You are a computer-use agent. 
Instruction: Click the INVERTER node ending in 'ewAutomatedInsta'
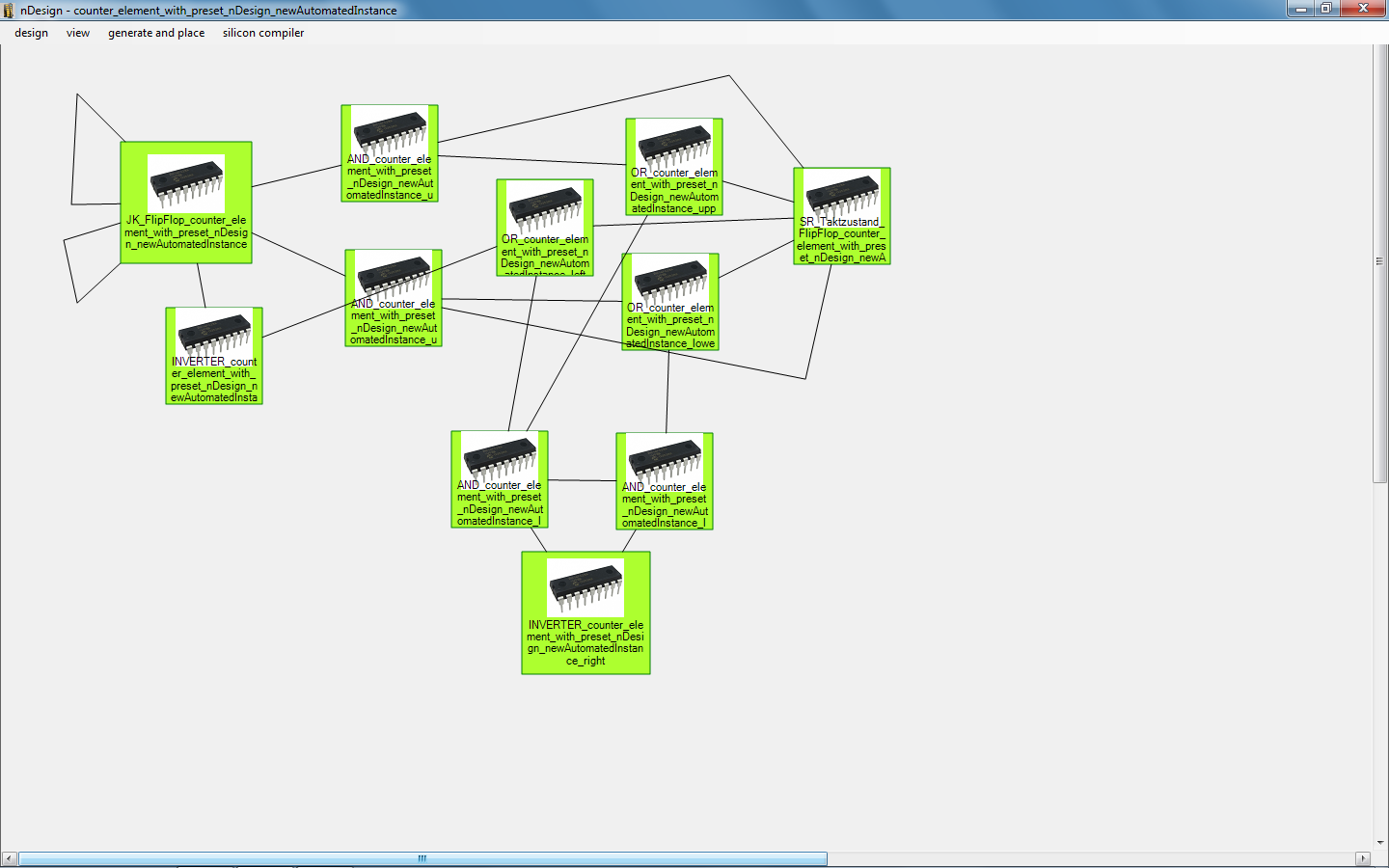coord(214,356)
